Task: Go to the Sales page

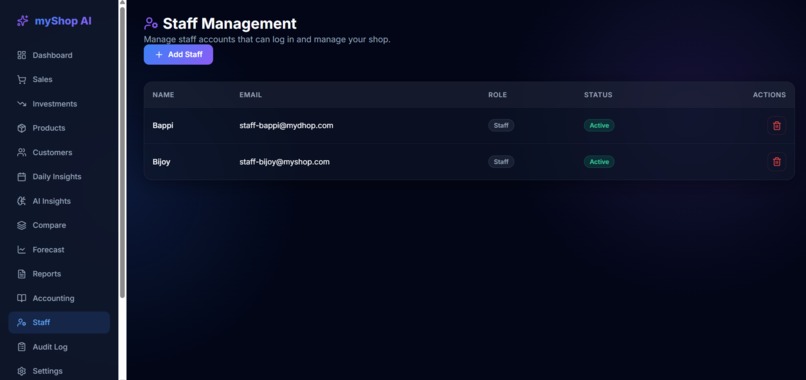Action: (59, 80)
